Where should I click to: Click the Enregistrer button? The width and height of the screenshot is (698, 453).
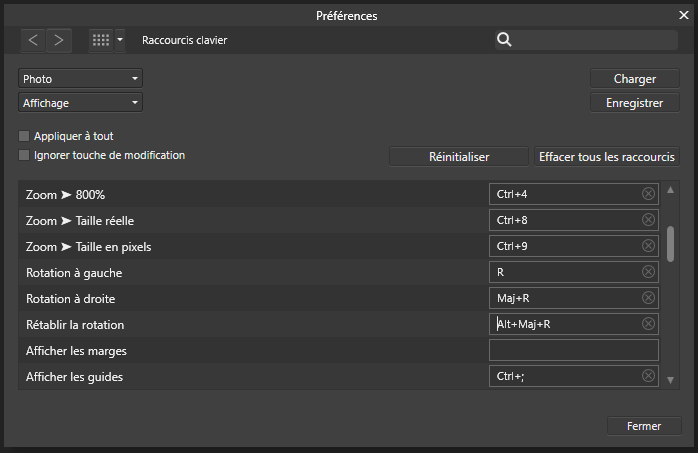tap(635, 103)
